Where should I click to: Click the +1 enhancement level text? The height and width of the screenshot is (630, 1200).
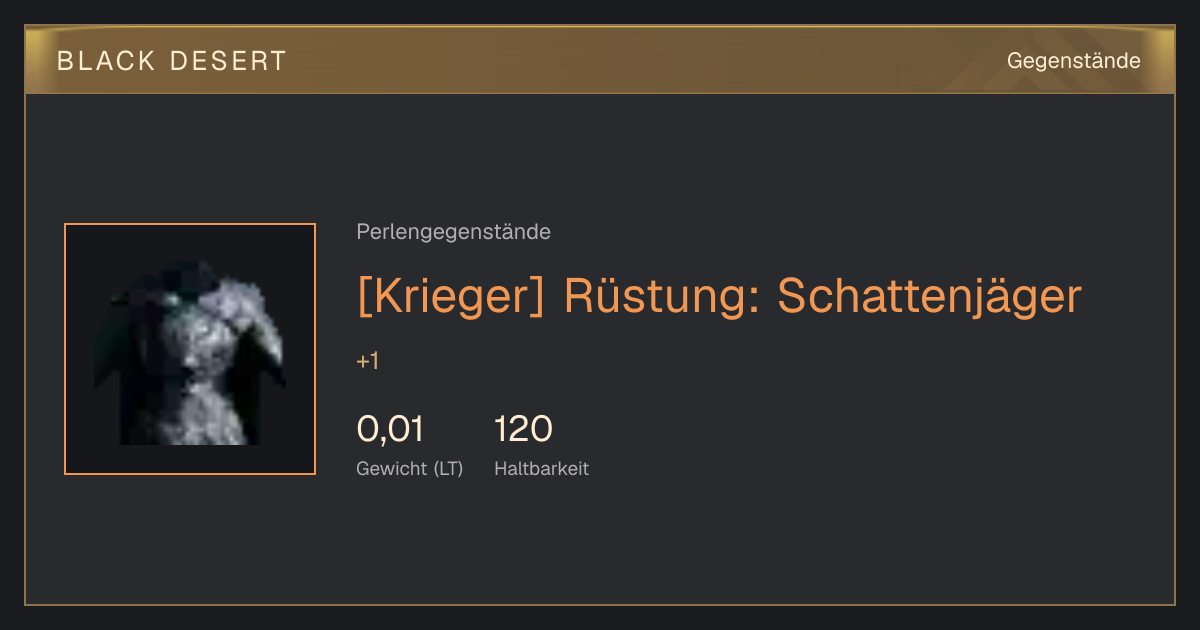point(367,361)
